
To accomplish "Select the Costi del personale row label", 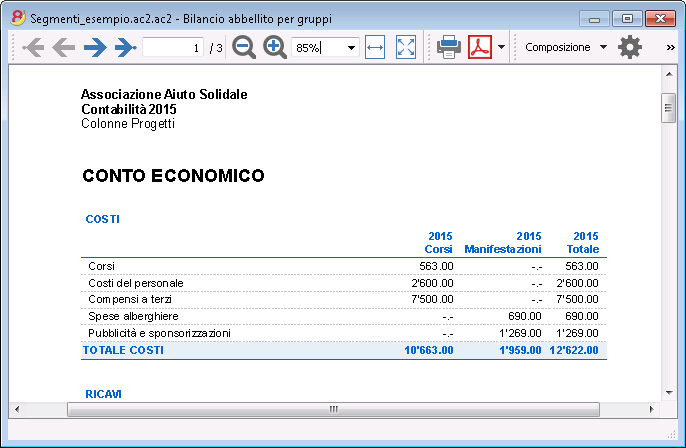I will click(x=136, y=283).
